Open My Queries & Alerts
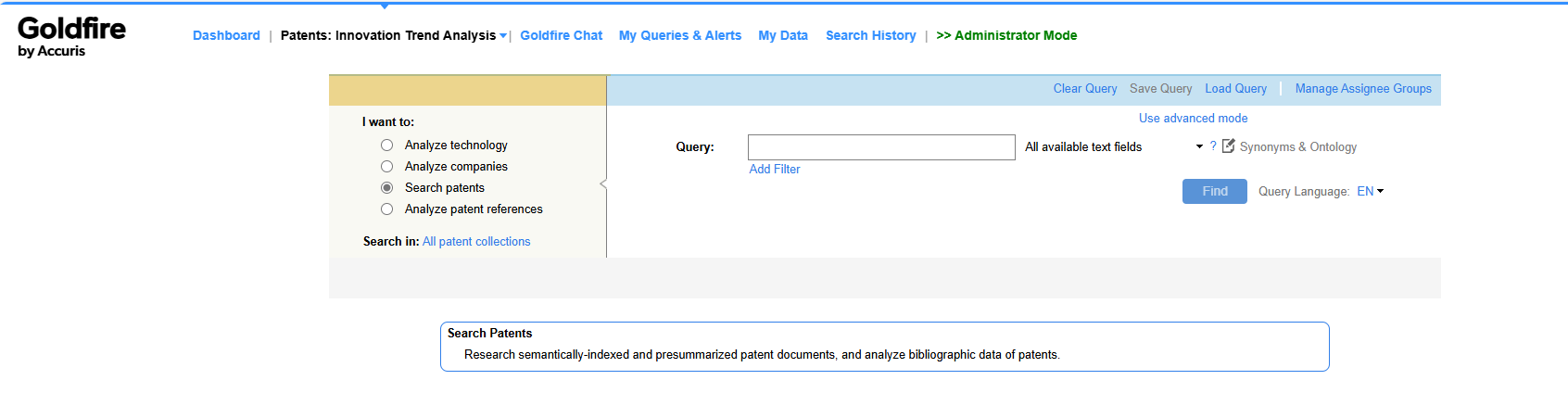The image size is (1568, 418). pyautogui.click(x=679, y=36)
